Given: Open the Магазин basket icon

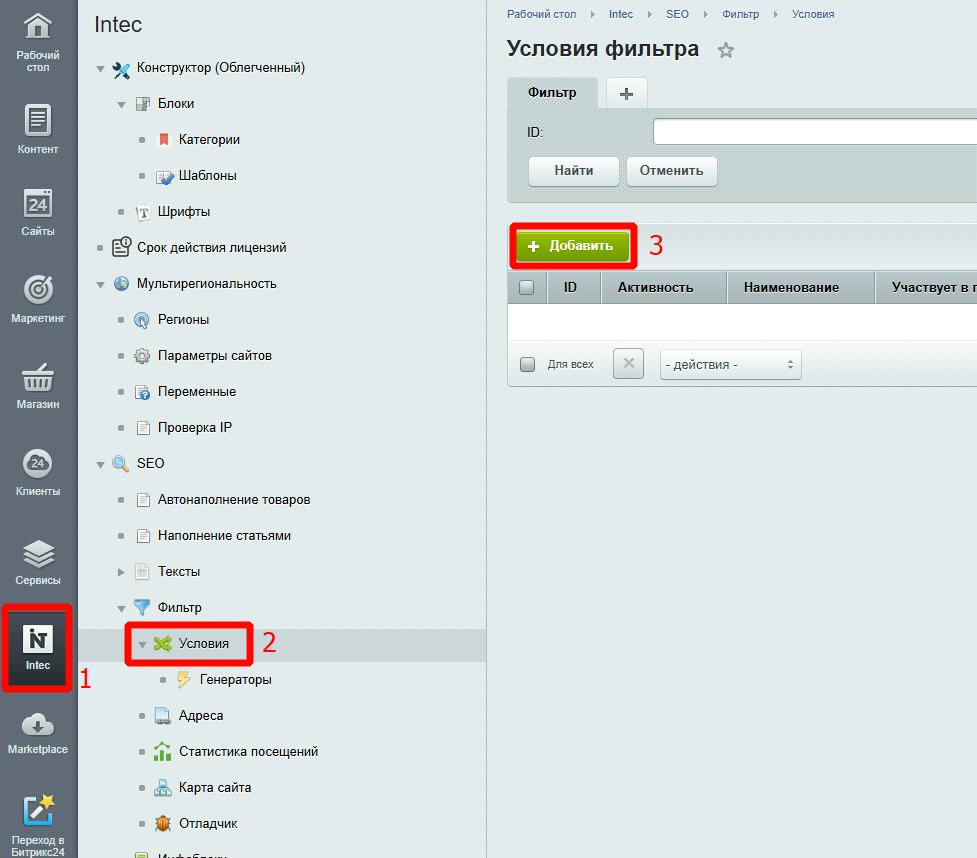Looking at the screenshot, I should pyautogui.click(x=38, y=380).
